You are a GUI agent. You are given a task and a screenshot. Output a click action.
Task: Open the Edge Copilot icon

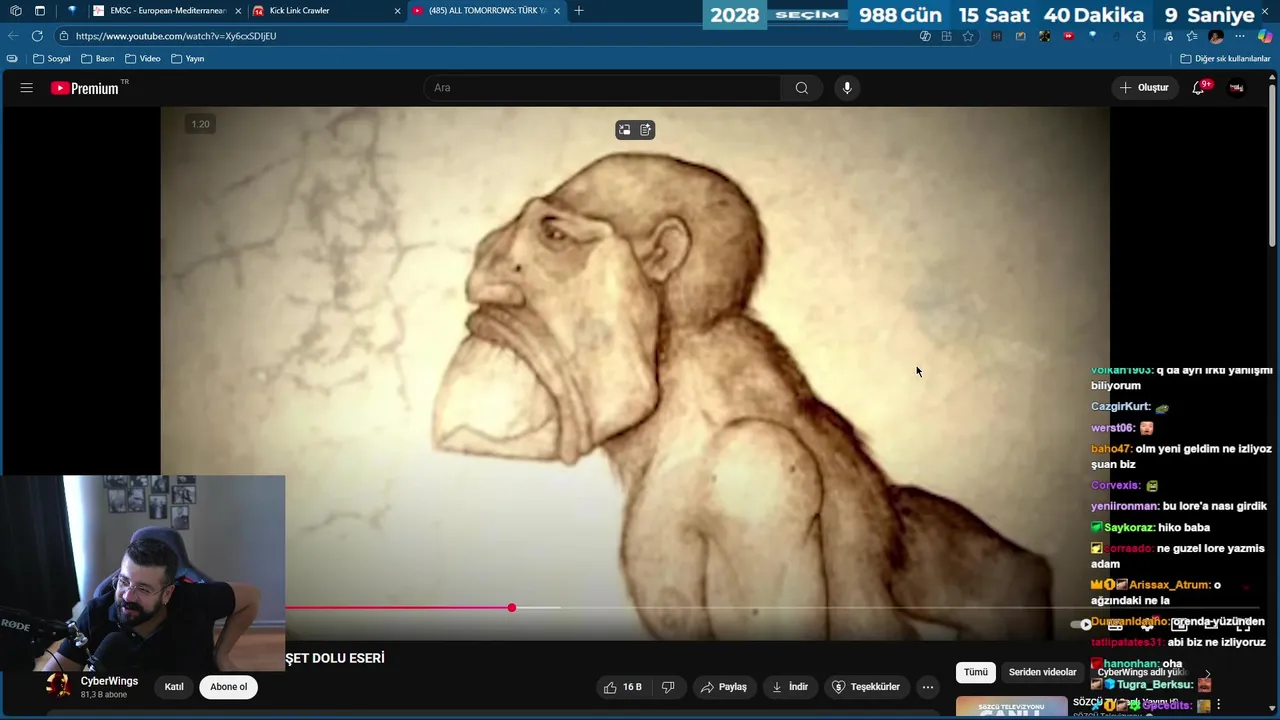click(x=1265, y=36)
